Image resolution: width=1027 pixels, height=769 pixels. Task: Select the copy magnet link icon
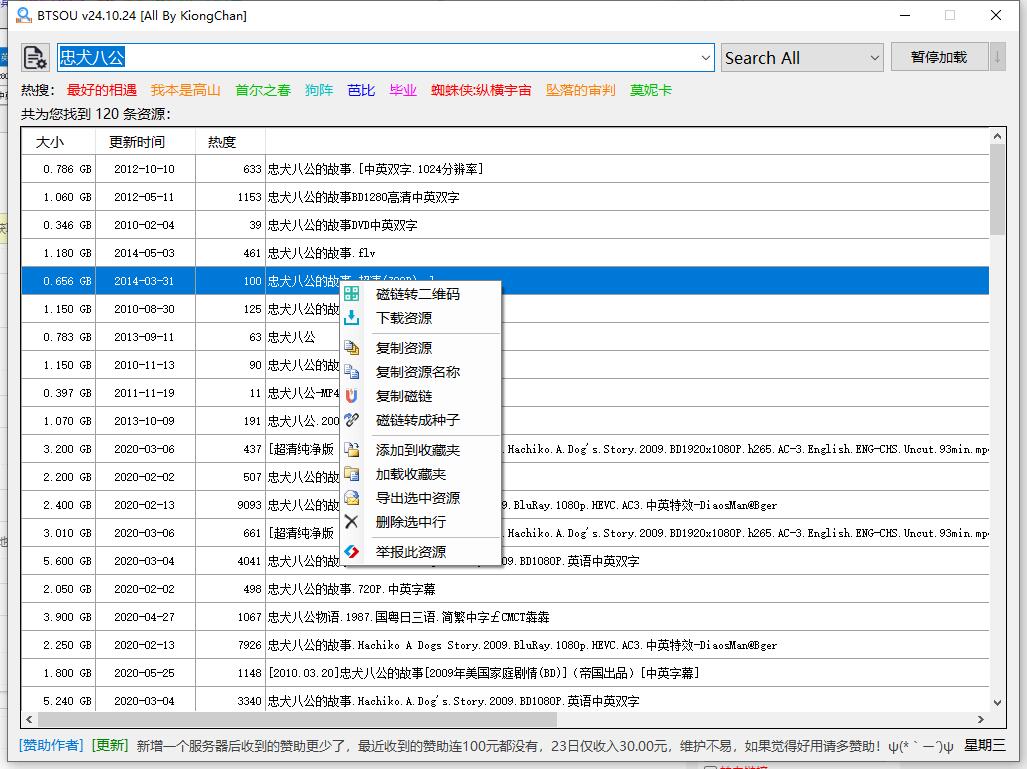click(x=351, y=395)
